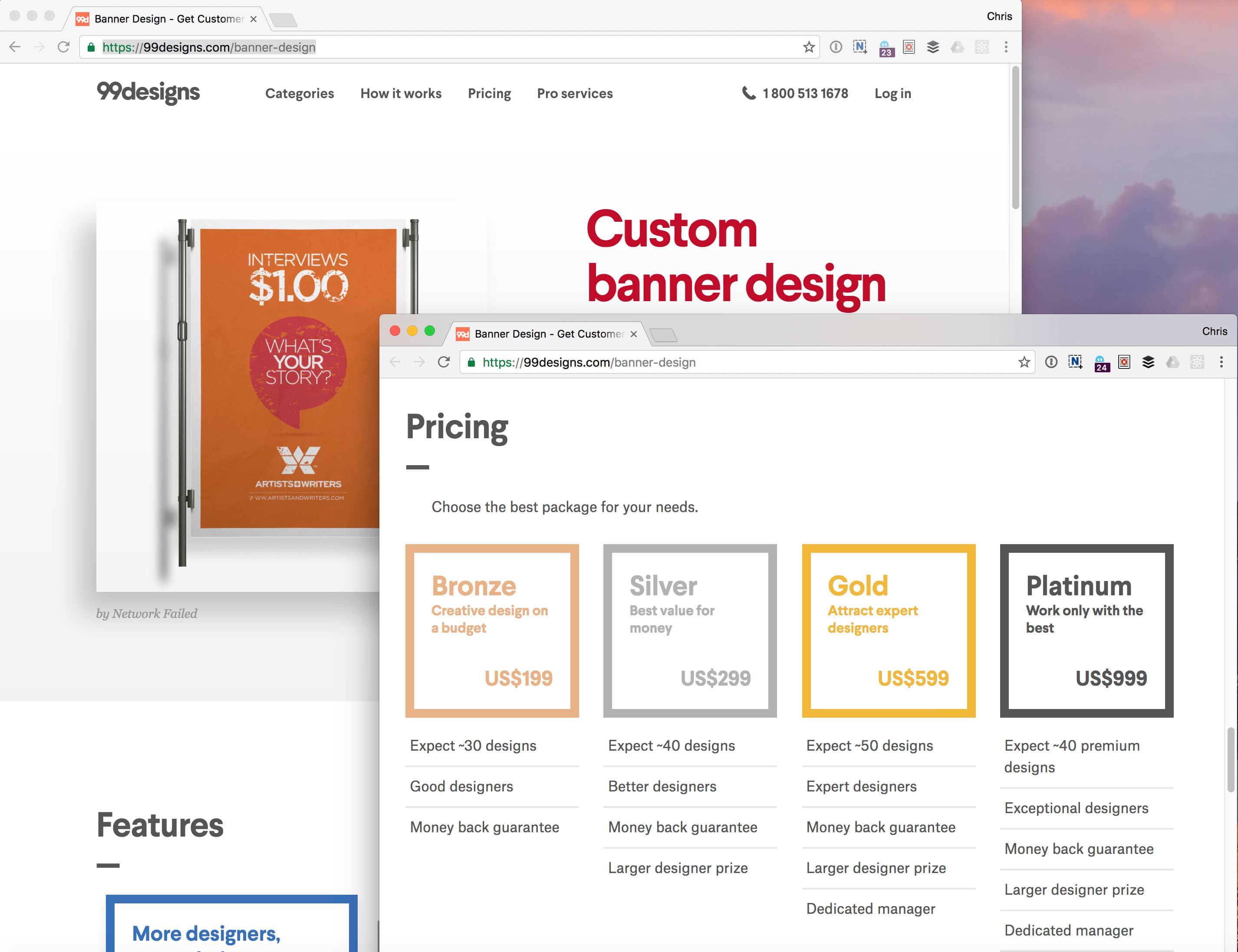
Task: Select the Banner Design tab in background window
Action: [x=167, y=19]
